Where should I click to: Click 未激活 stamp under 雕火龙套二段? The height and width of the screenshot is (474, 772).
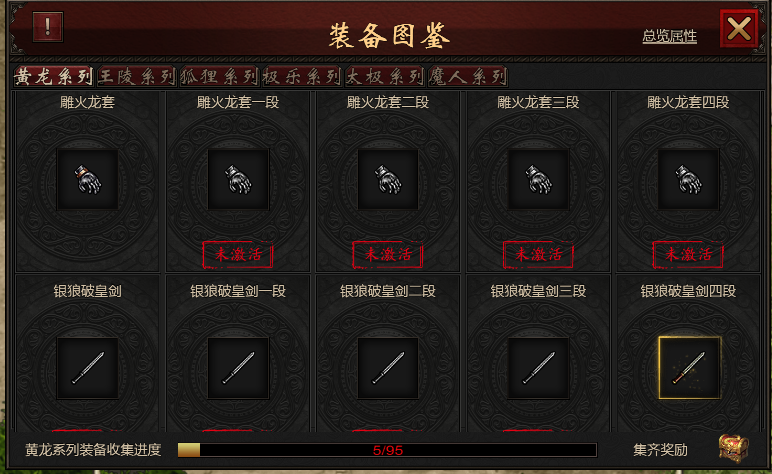[x=388, y=254]
